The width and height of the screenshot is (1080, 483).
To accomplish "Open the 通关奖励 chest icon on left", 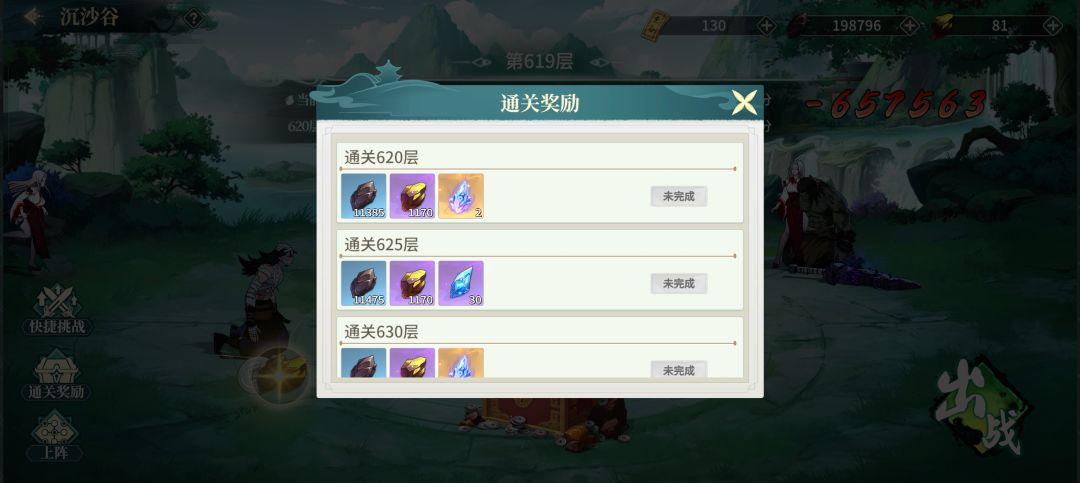I will [56, 375].
